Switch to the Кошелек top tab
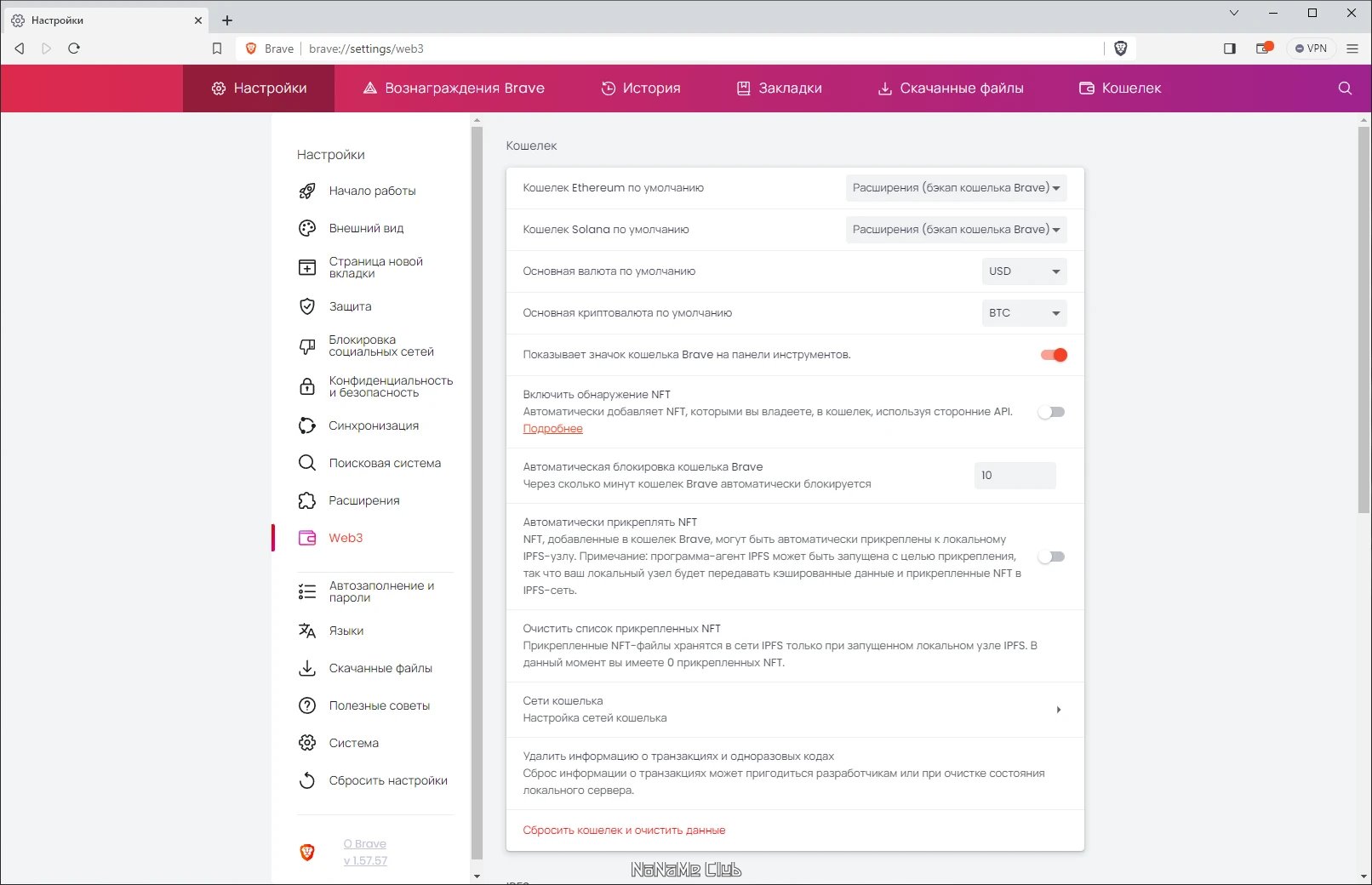1372x885 pixels. 1120,88
